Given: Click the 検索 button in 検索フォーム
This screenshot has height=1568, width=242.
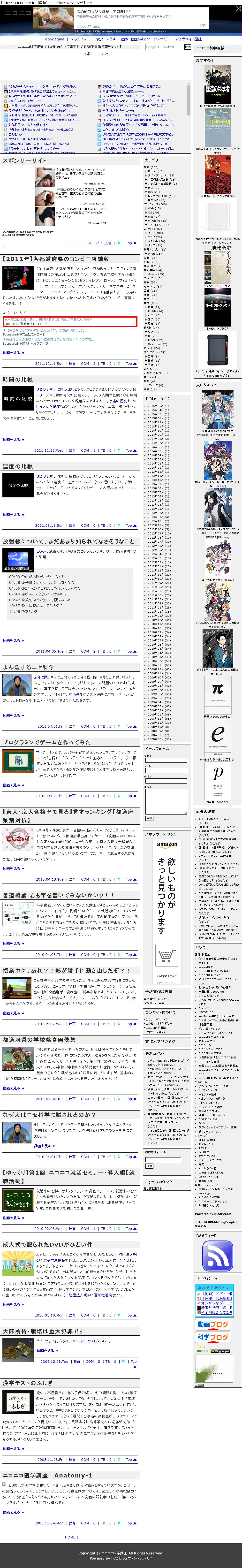Looking at the screenshot, I should 149,1166.
